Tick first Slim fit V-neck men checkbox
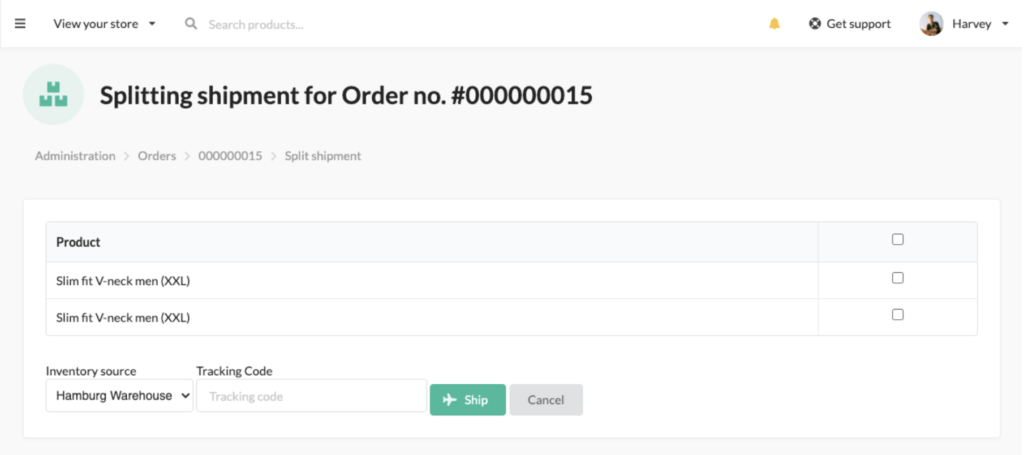 [x=898, y=278]
